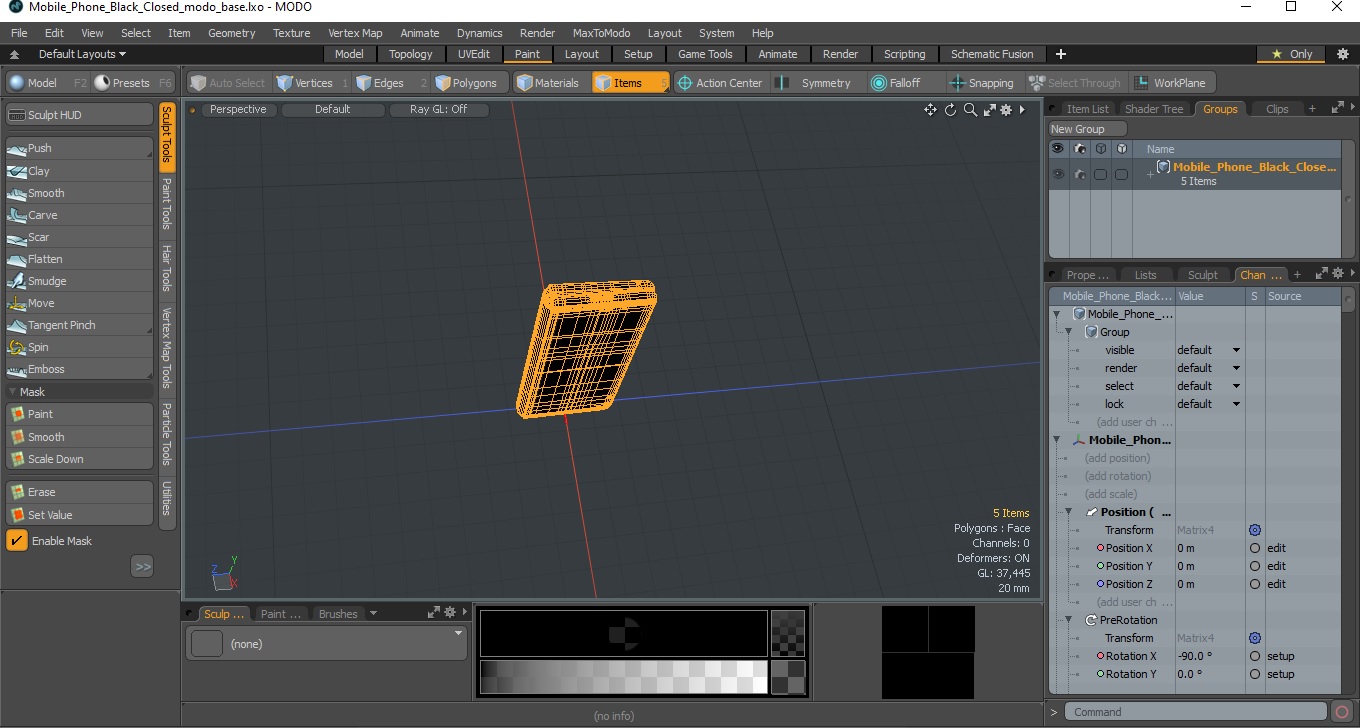Click the Perspective view button

pos(238,110)
